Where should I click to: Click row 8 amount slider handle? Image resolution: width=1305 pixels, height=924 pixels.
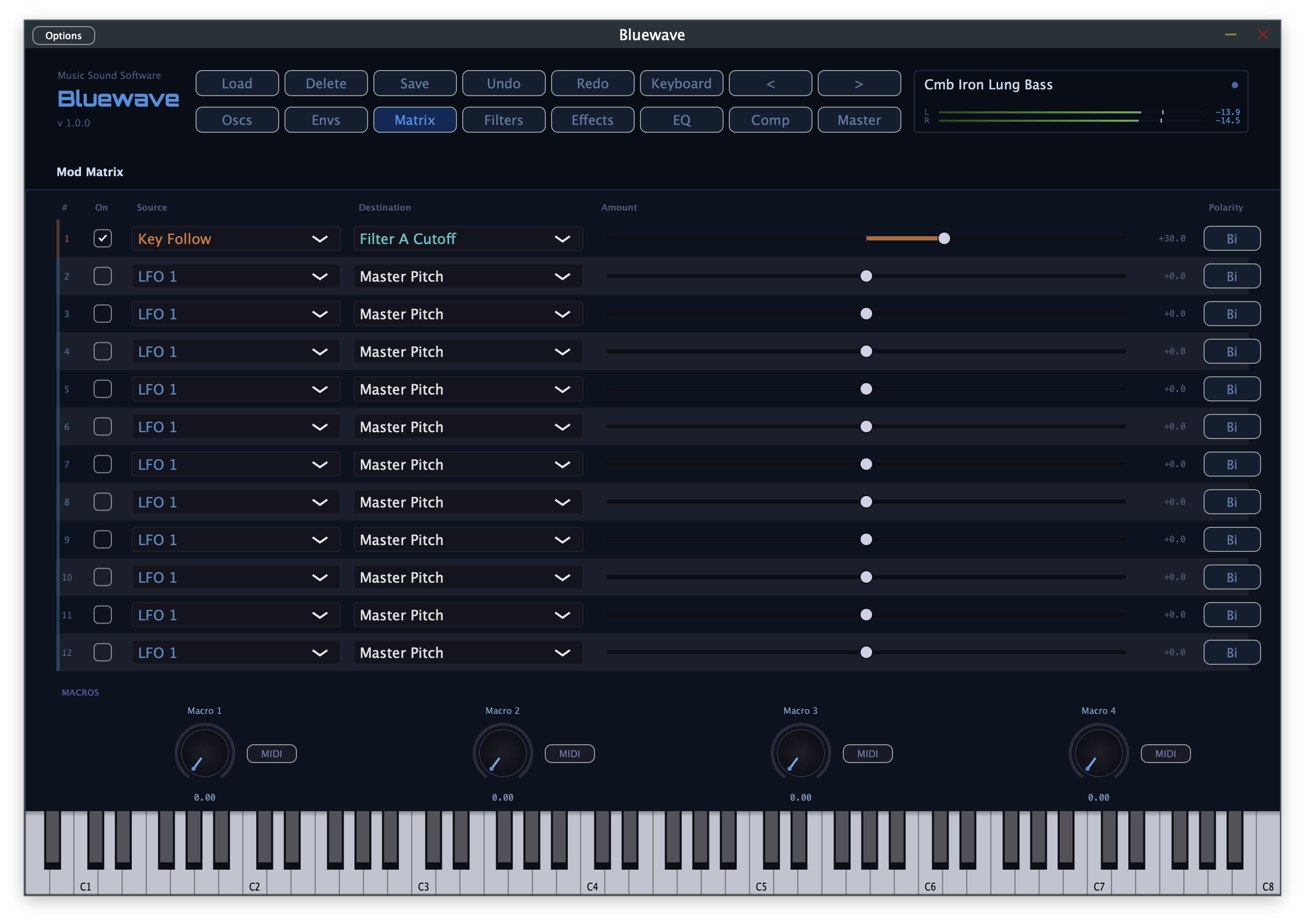[866, 502]
